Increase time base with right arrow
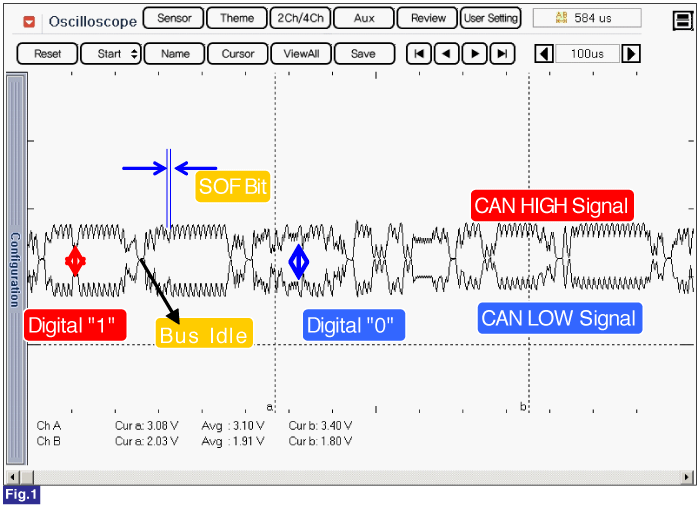The image size is (700, 506). [x=631, y=54]
